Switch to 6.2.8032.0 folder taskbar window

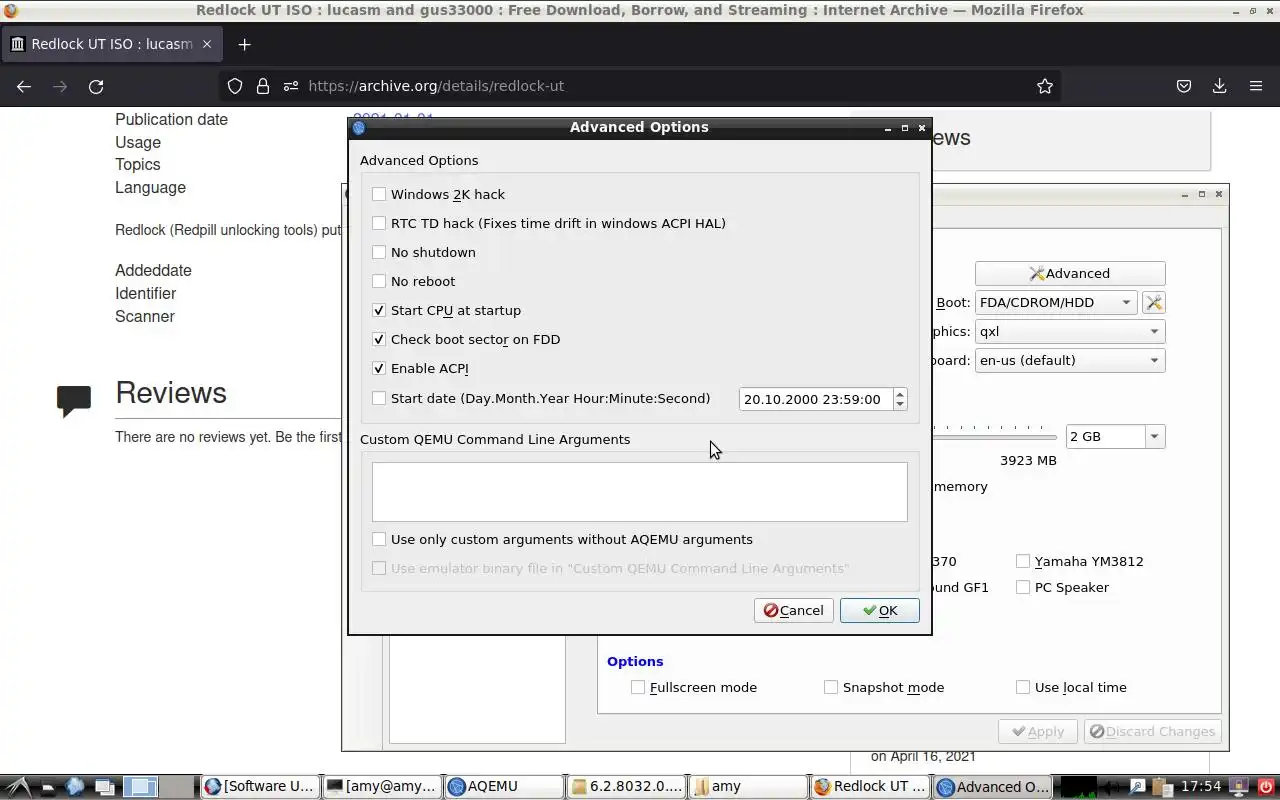coord(626,787)
